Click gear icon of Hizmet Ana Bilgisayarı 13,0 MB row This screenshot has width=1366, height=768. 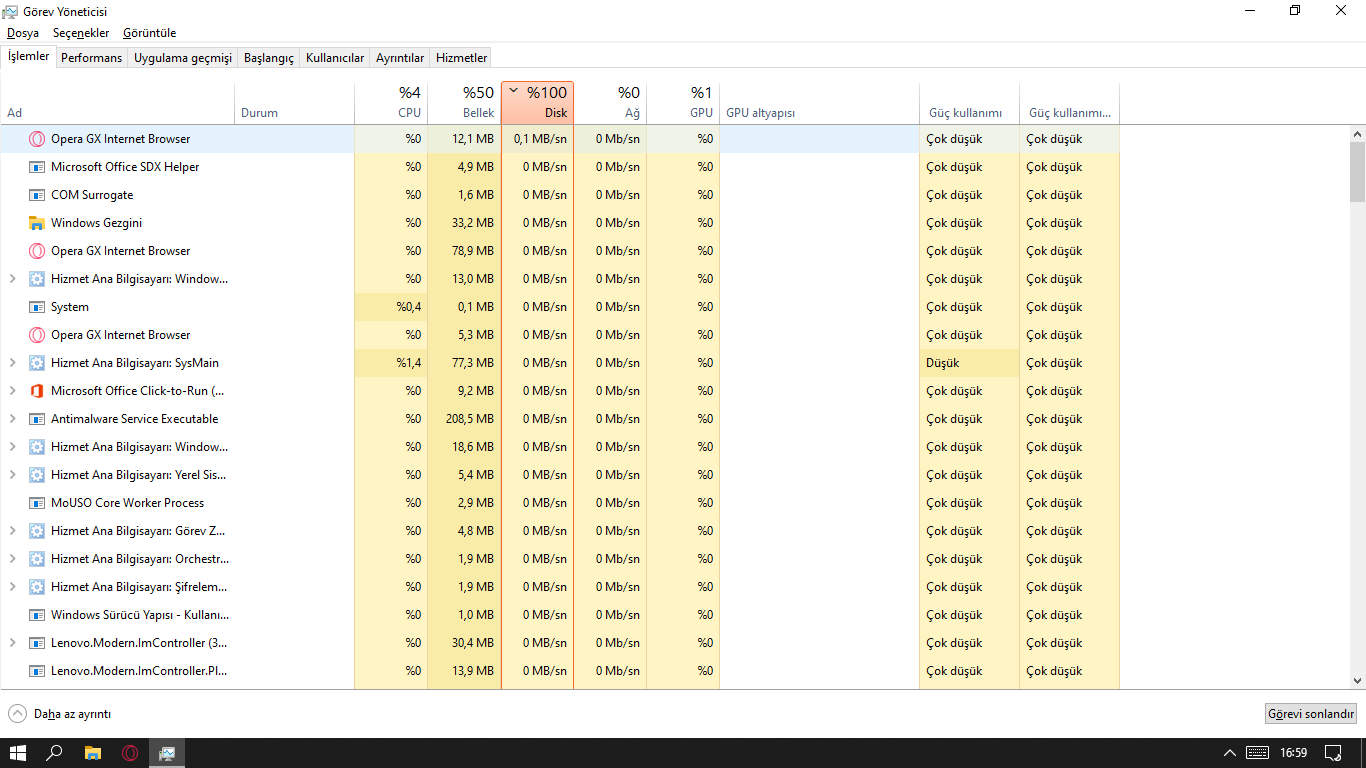pos(37,279)
